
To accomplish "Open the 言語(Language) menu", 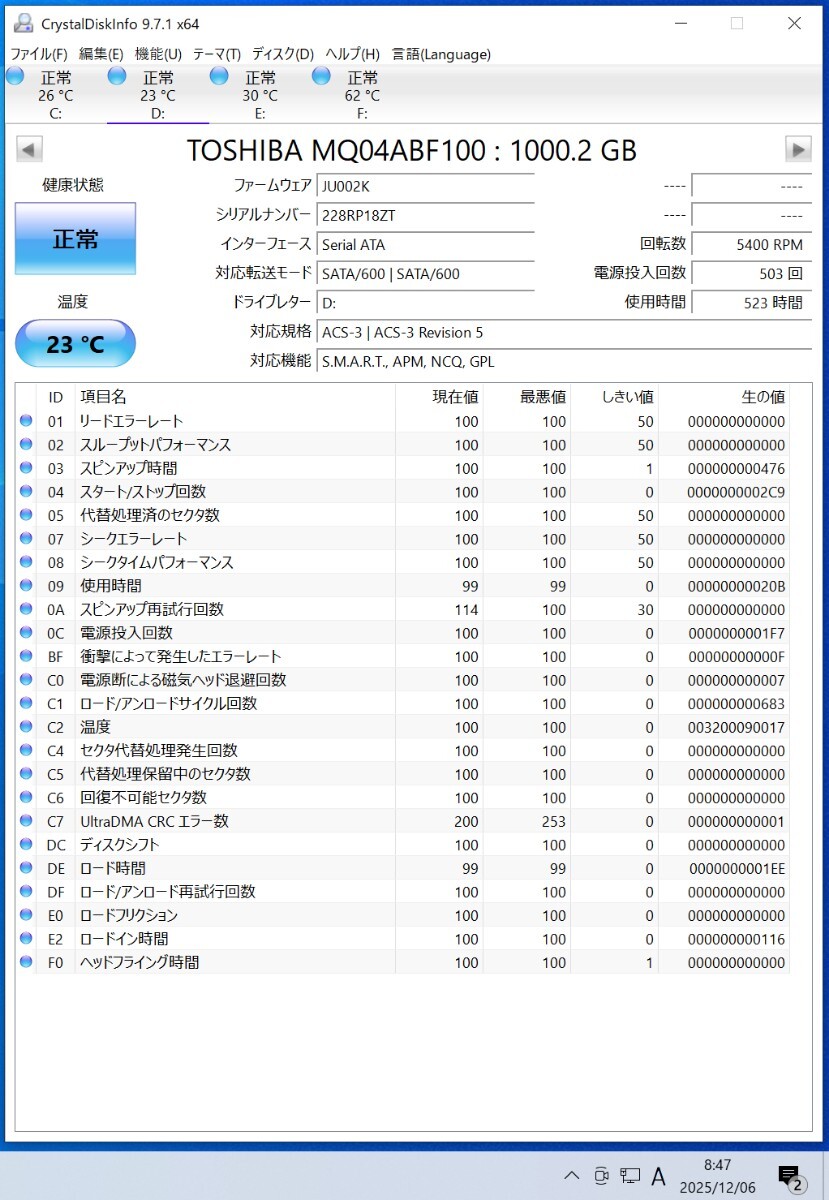I will 441,54.
